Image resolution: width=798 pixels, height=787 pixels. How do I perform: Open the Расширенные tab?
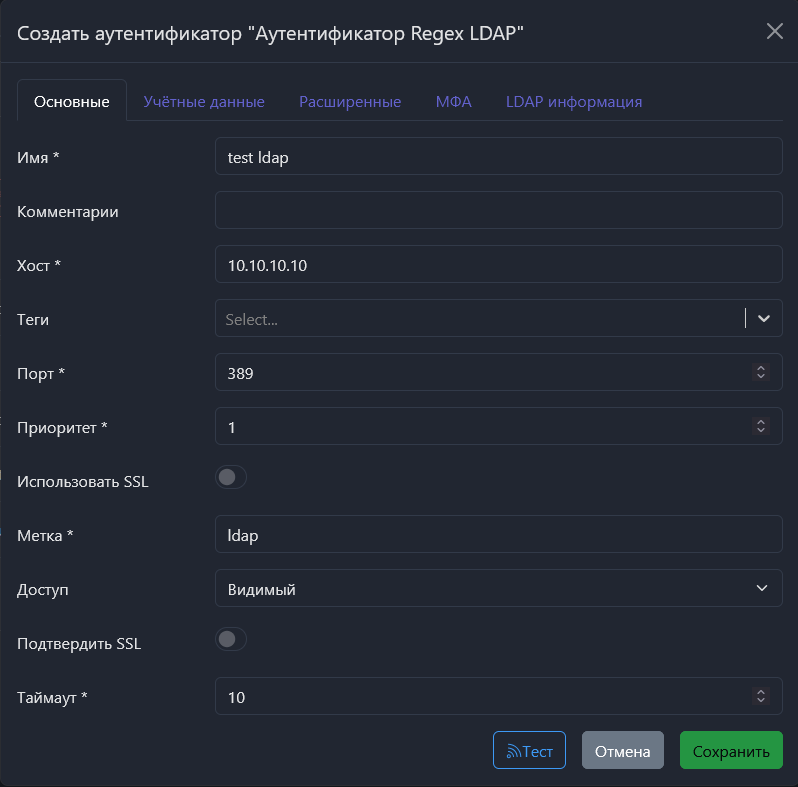tap(350, 102)
